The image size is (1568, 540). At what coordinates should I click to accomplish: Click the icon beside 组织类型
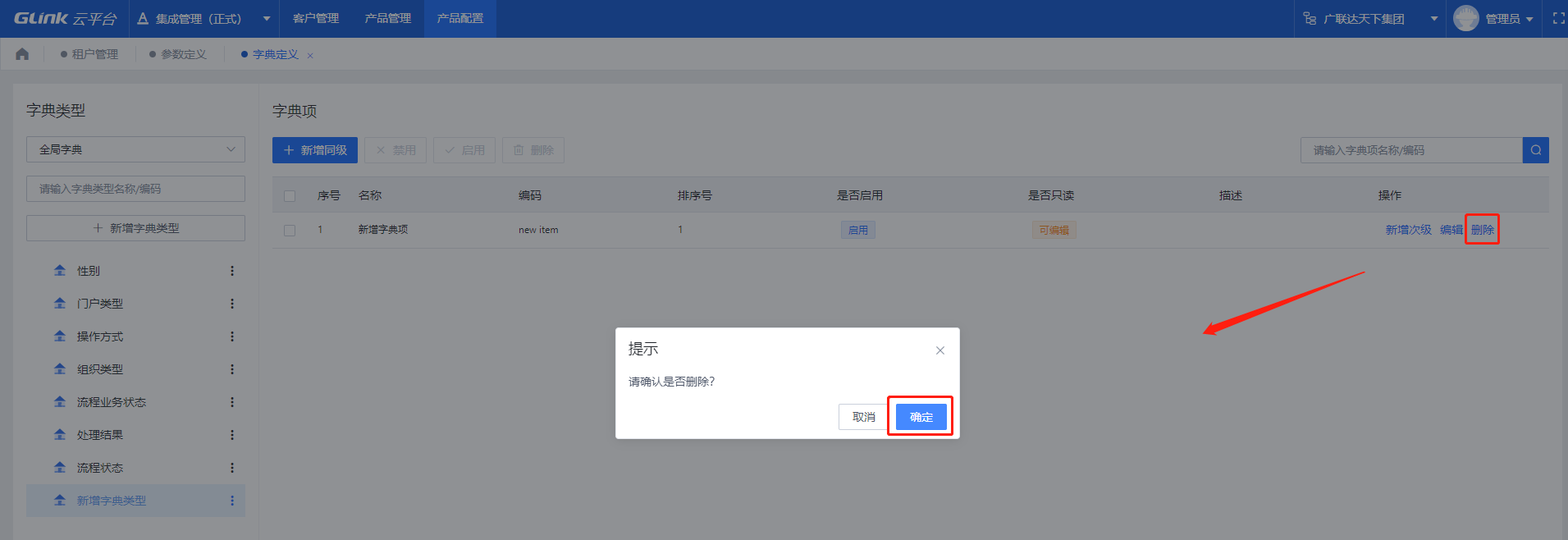pyautogui.click(x=60, y=369)
